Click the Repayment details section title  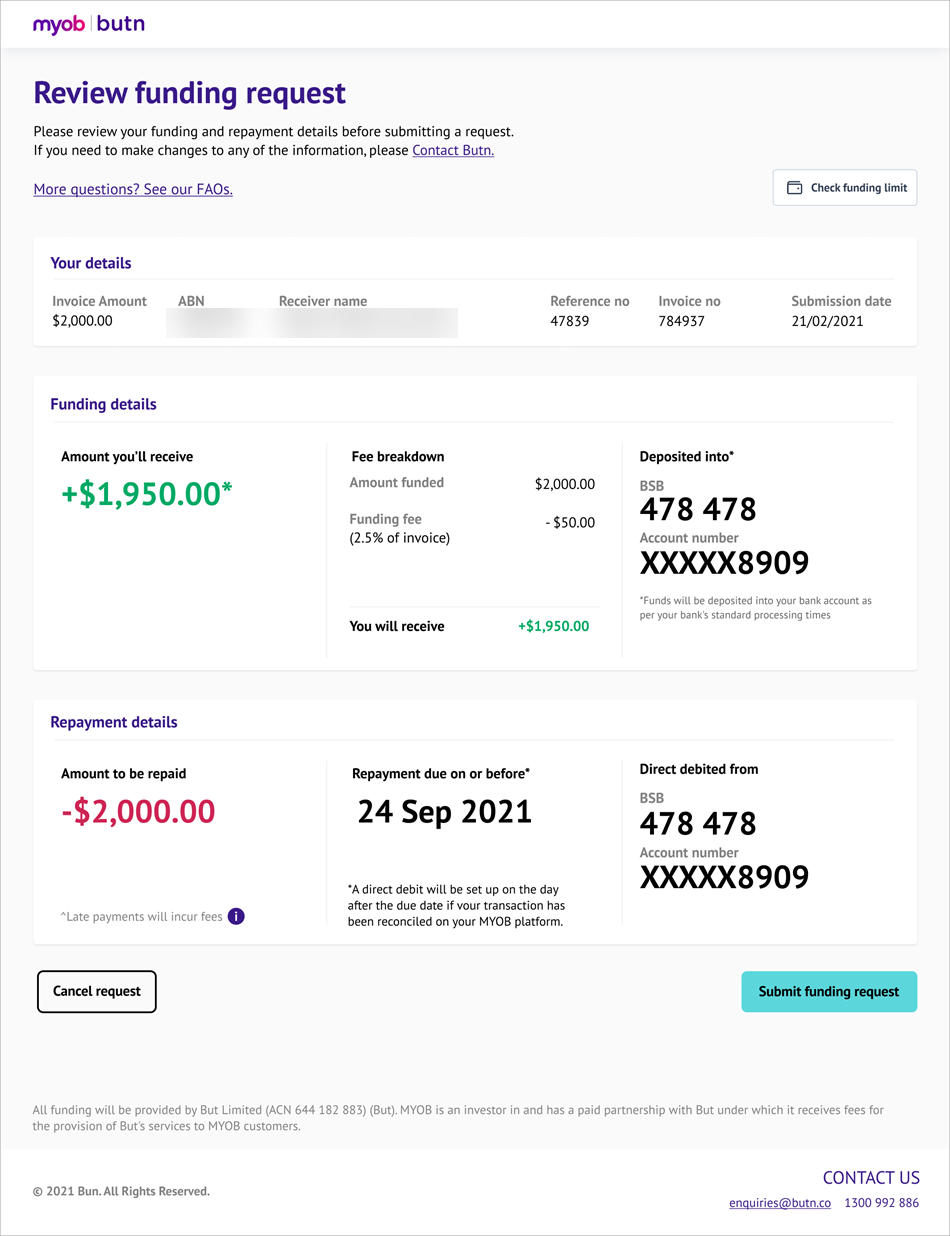(114, 722)
